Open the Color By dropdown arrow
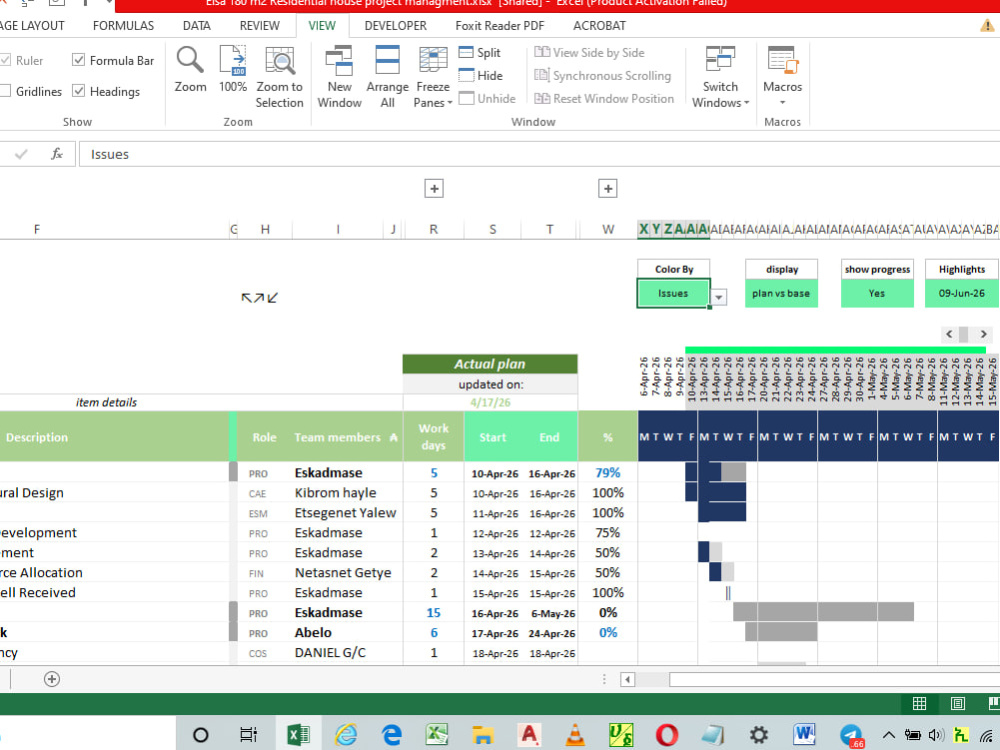 pyautogui.click(x=719, y=297)
